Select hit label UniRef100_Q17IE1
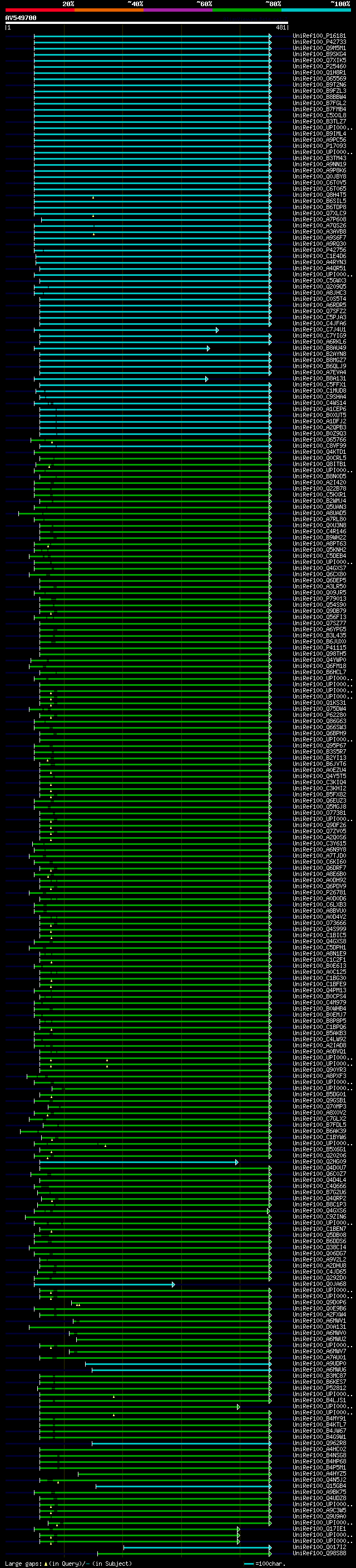The height and width of the screenshot is (1568, 356). coord(319,1529)
